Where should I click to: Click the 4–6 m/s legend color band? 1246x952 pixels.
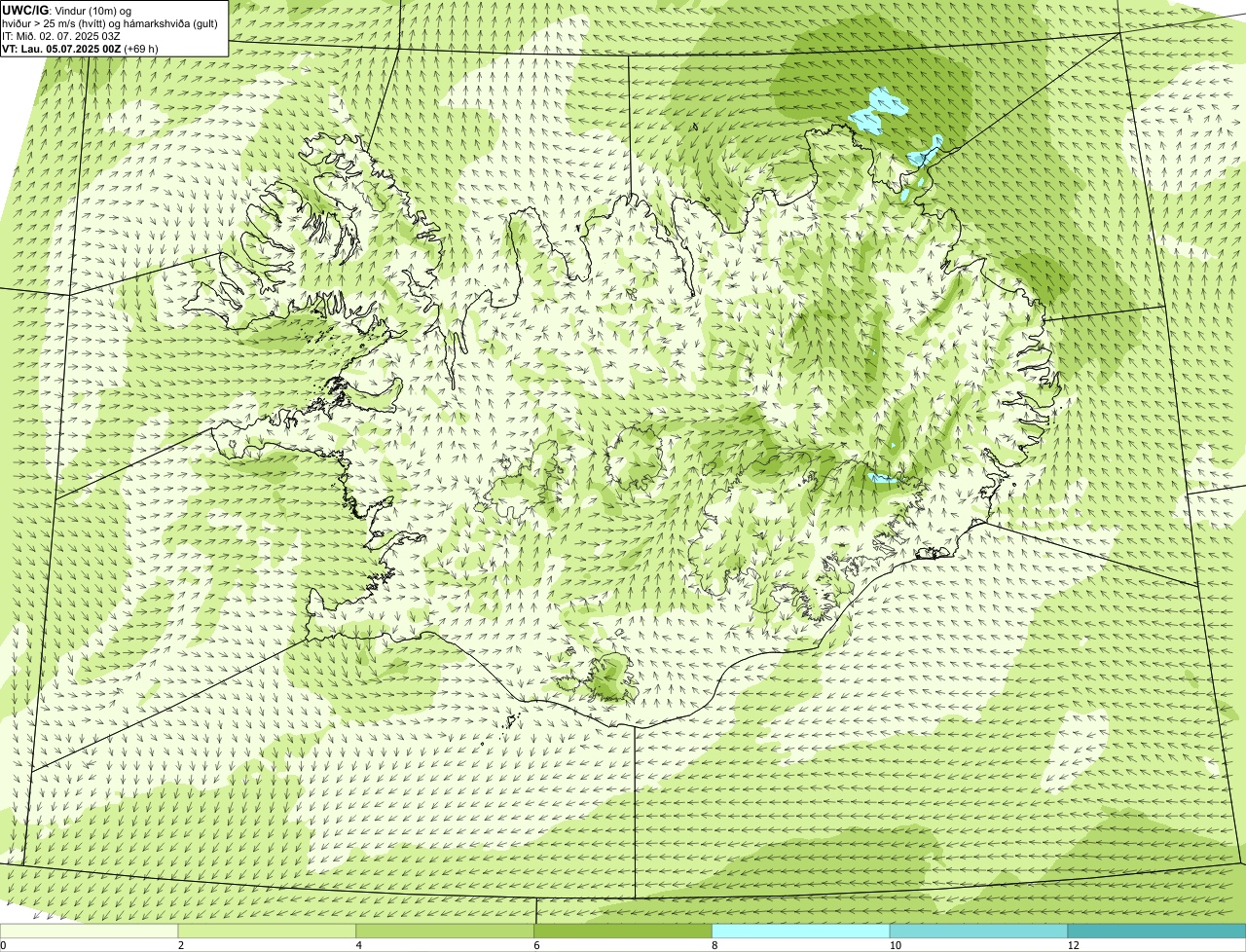pos(446,932)
